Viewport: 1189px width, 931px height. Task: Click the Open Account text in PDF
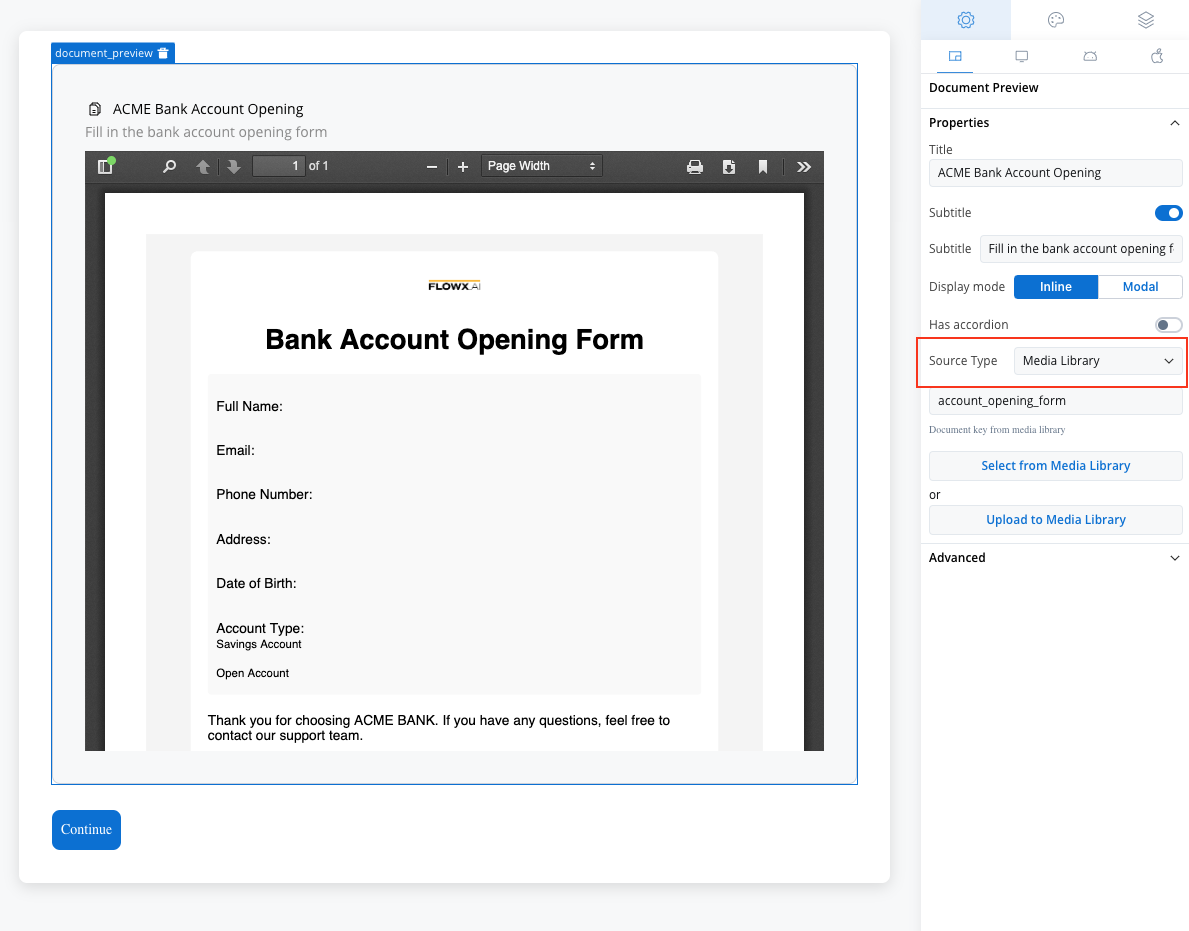point(253,673)
